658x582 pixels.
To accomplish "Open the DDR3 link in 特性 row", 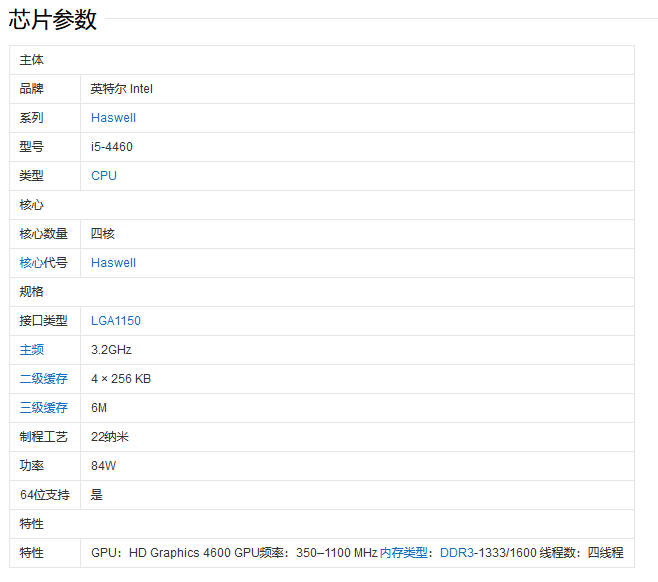I will coord(457,553).
